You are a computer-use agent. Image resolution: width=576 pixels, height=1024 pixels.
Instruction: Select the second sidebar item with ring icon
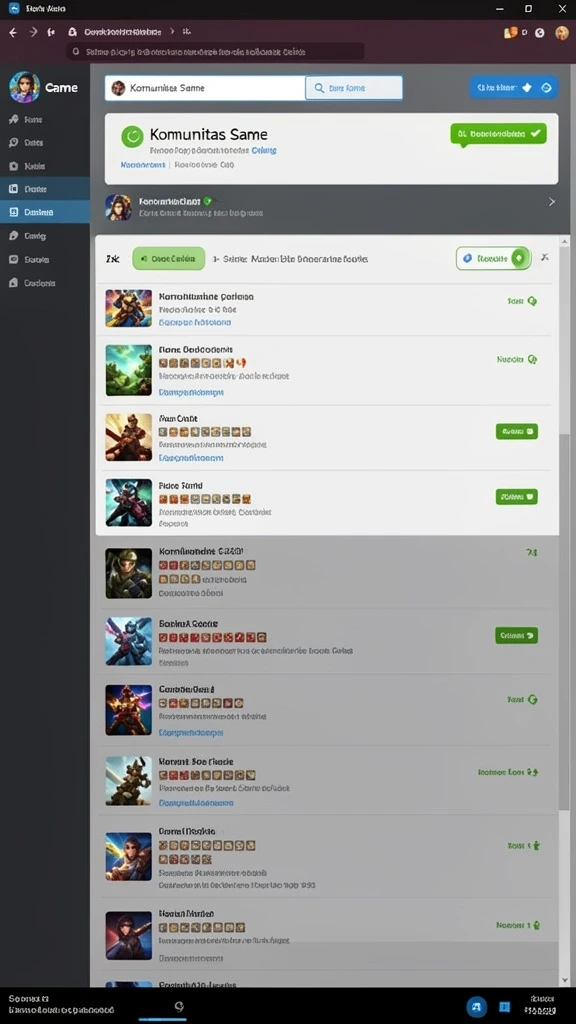[44, 142]
